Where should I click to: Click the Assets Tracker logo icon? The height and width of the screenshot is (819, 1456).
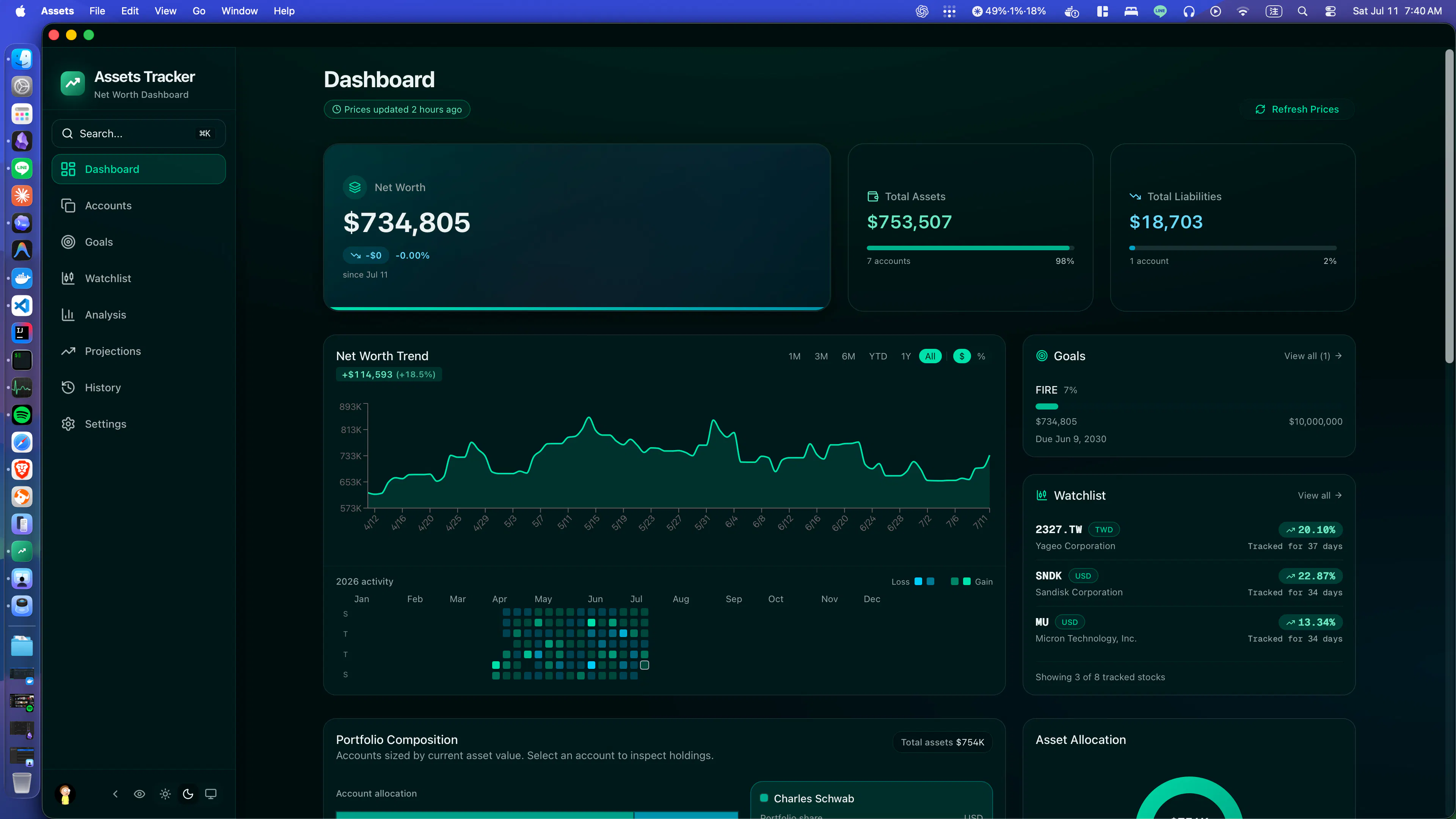(x=72, y=84)
